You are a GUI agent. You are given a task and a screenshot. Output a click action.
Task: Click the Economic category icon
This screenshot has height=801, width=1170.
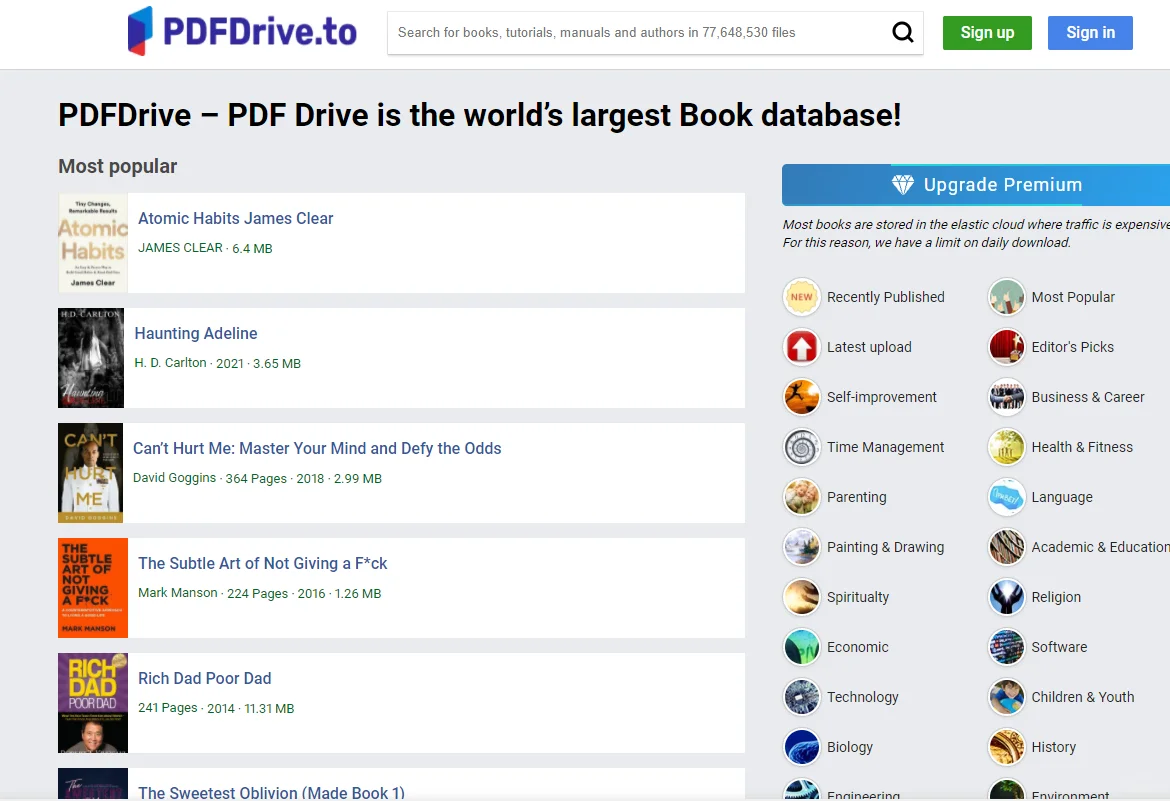pyautogui.click(x=801, y=647)
